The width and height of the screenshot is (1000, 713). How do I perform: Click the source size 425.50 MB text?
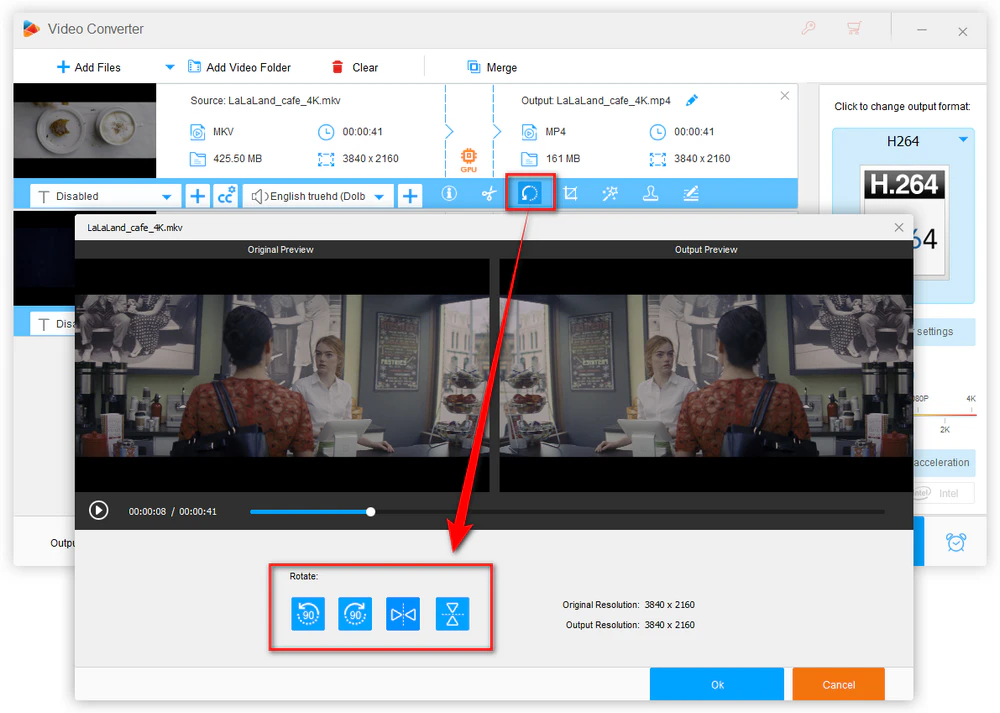point(237,158)
